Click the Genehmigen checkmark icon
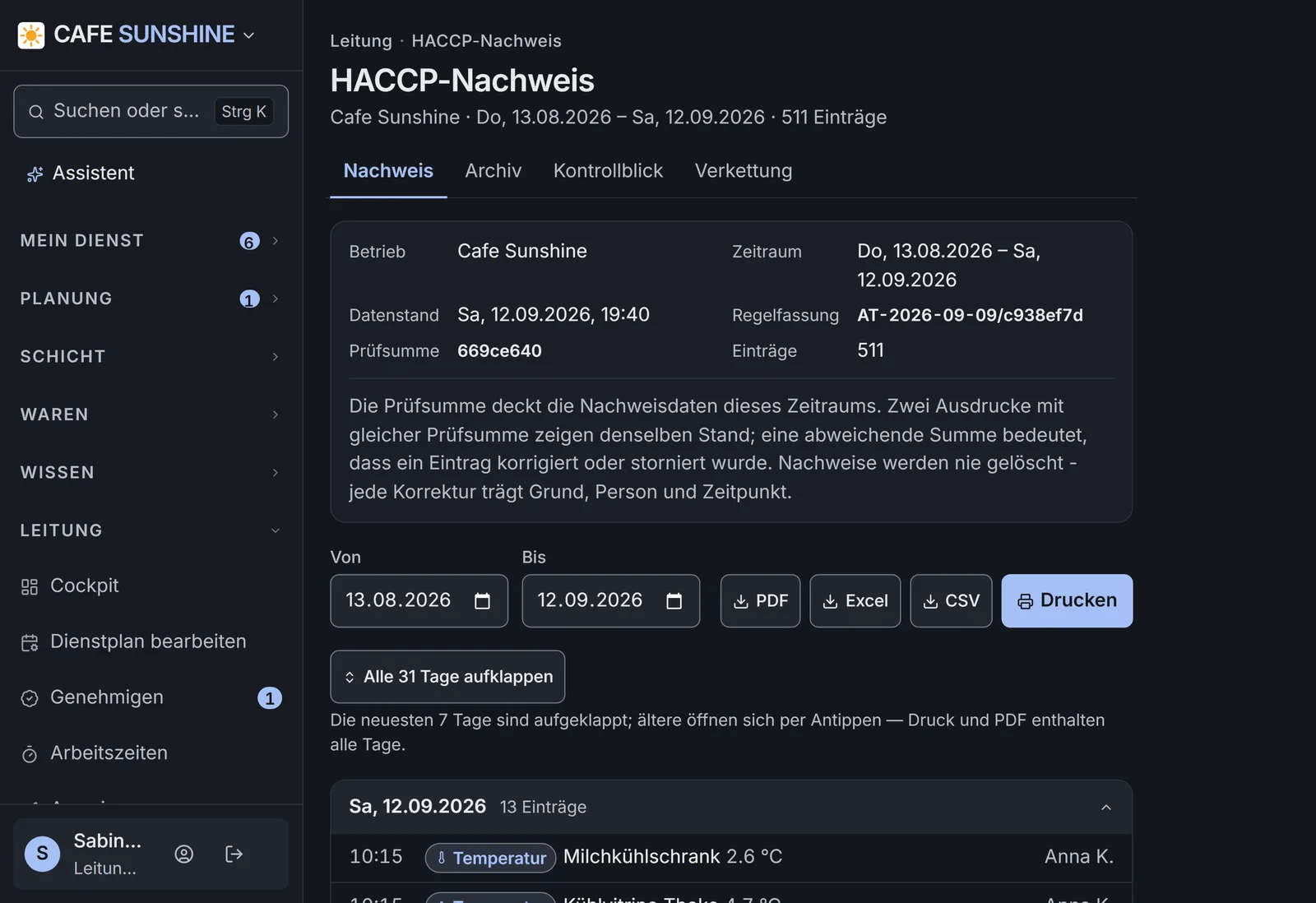Image resolution: width=1316 pixels, height=903 pixels. click(x=30, y=698)
